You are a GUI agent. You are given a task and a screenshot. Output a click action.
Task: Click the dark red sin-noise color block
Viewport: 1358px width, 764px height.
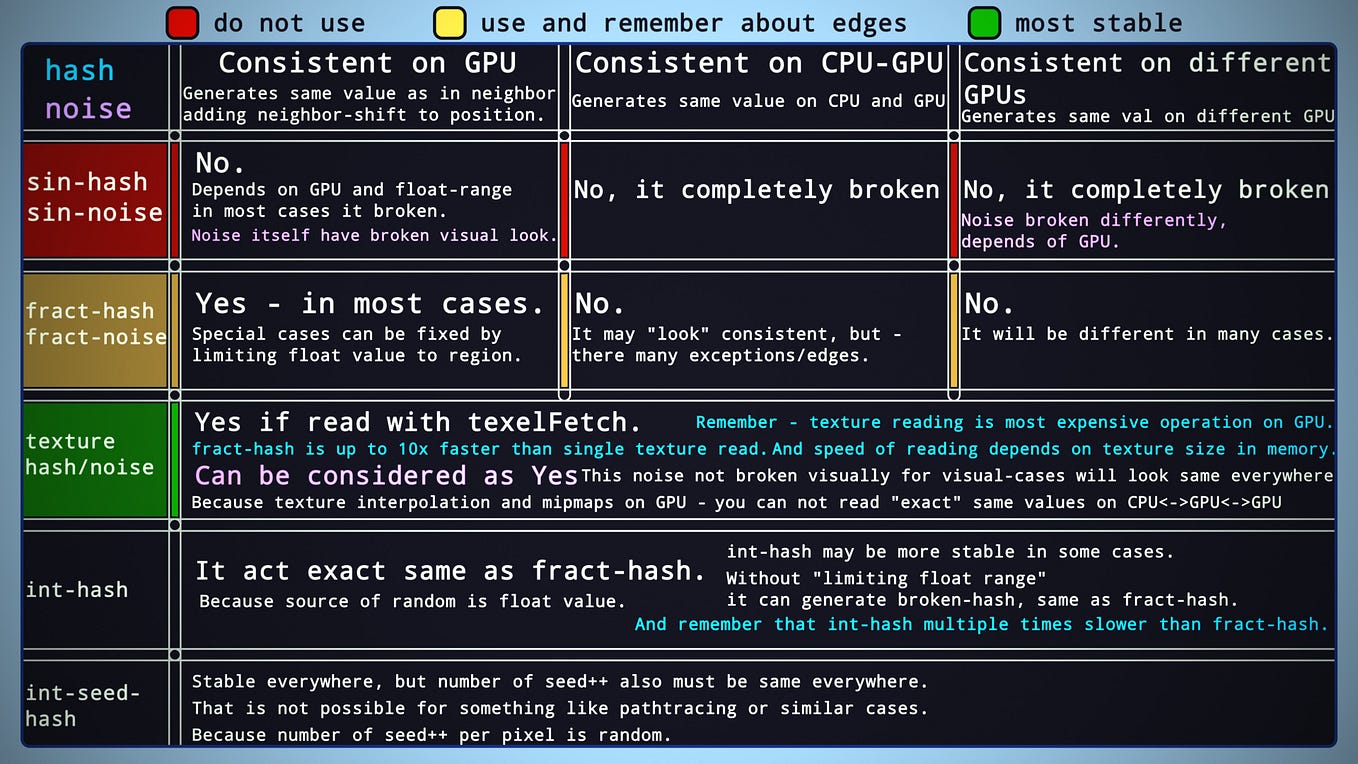click(x=95, y=199)
